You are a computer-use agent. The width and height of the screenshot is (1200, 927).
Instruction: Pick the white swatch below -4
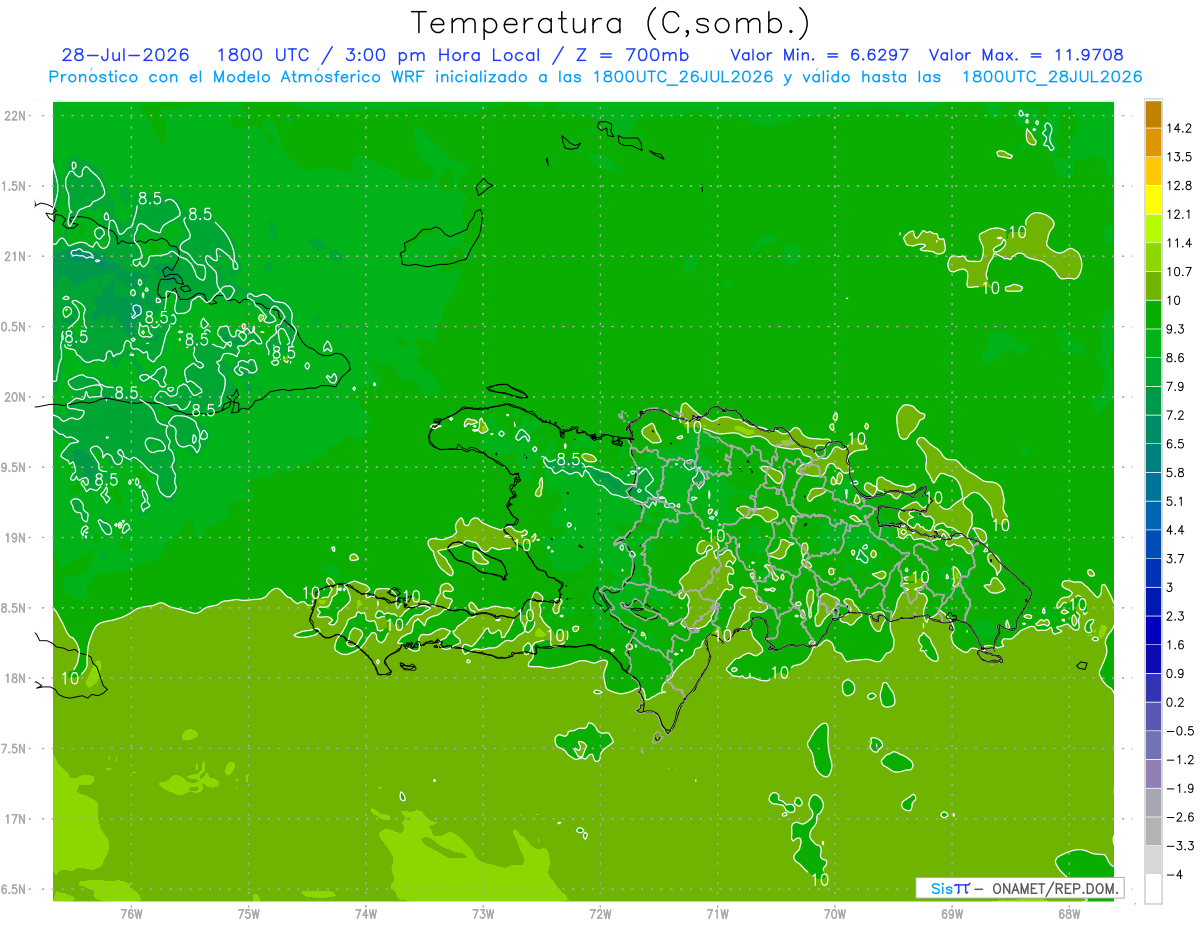[1153, 888]
